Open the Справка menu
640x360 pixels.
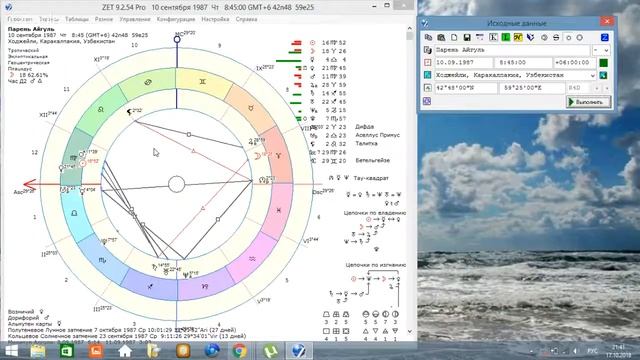[x=246, y=19]
